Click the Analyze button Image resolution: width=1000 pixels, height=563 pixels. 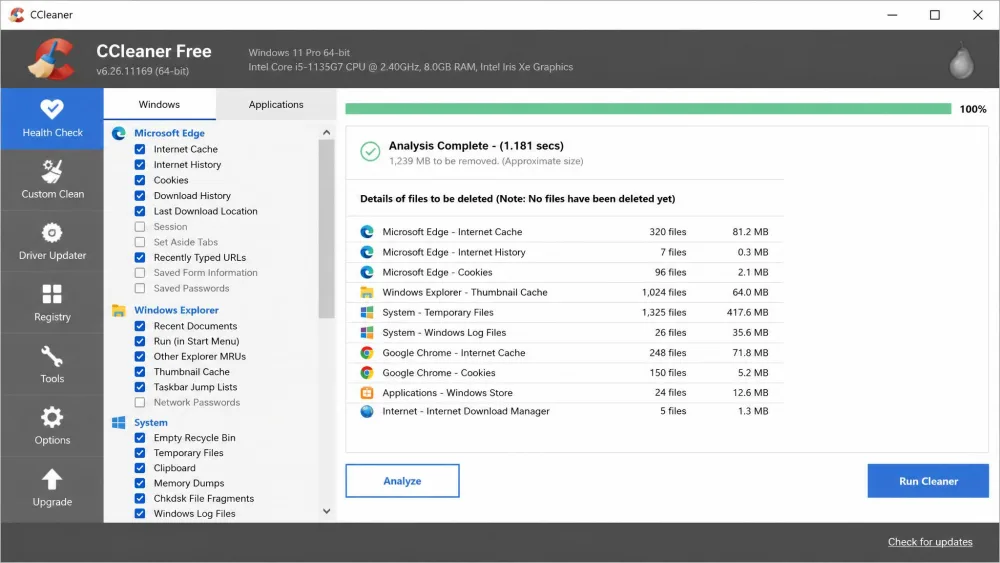(402, 481)
